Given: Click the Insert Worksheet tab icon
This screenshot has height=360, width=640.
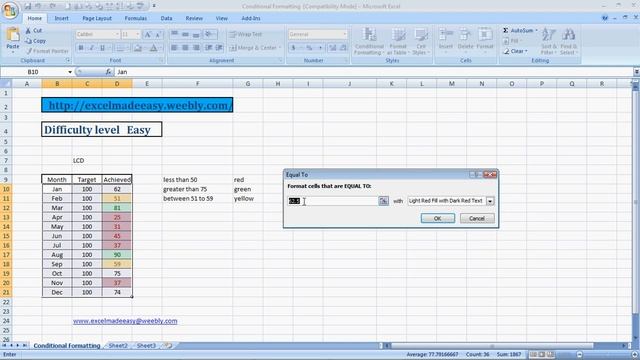Looking at the screenshot, I should (x=167, y=345).
